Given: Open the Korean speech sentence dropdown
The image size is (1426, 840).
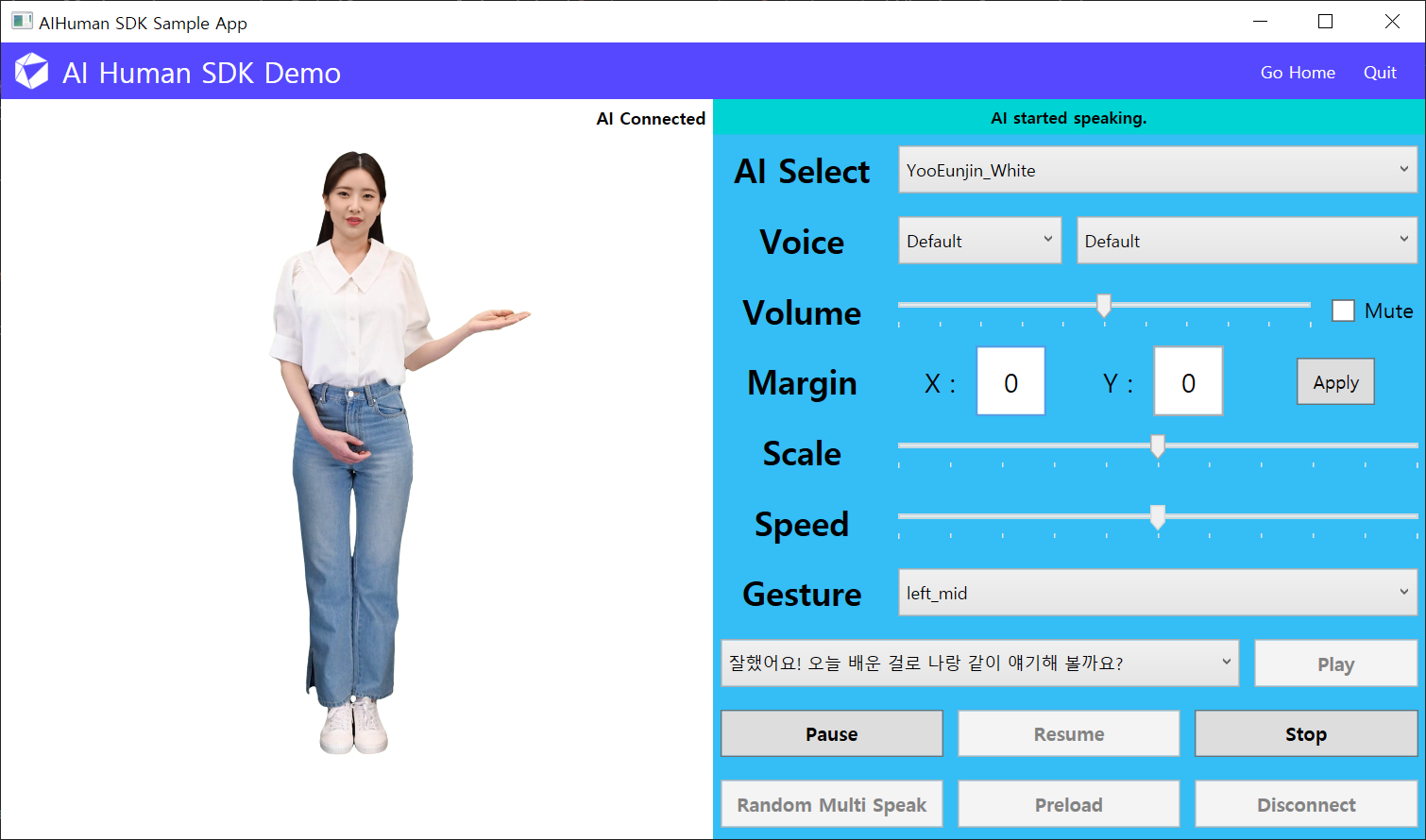Looking at the screenshot, I should click(x=980, y=663).
